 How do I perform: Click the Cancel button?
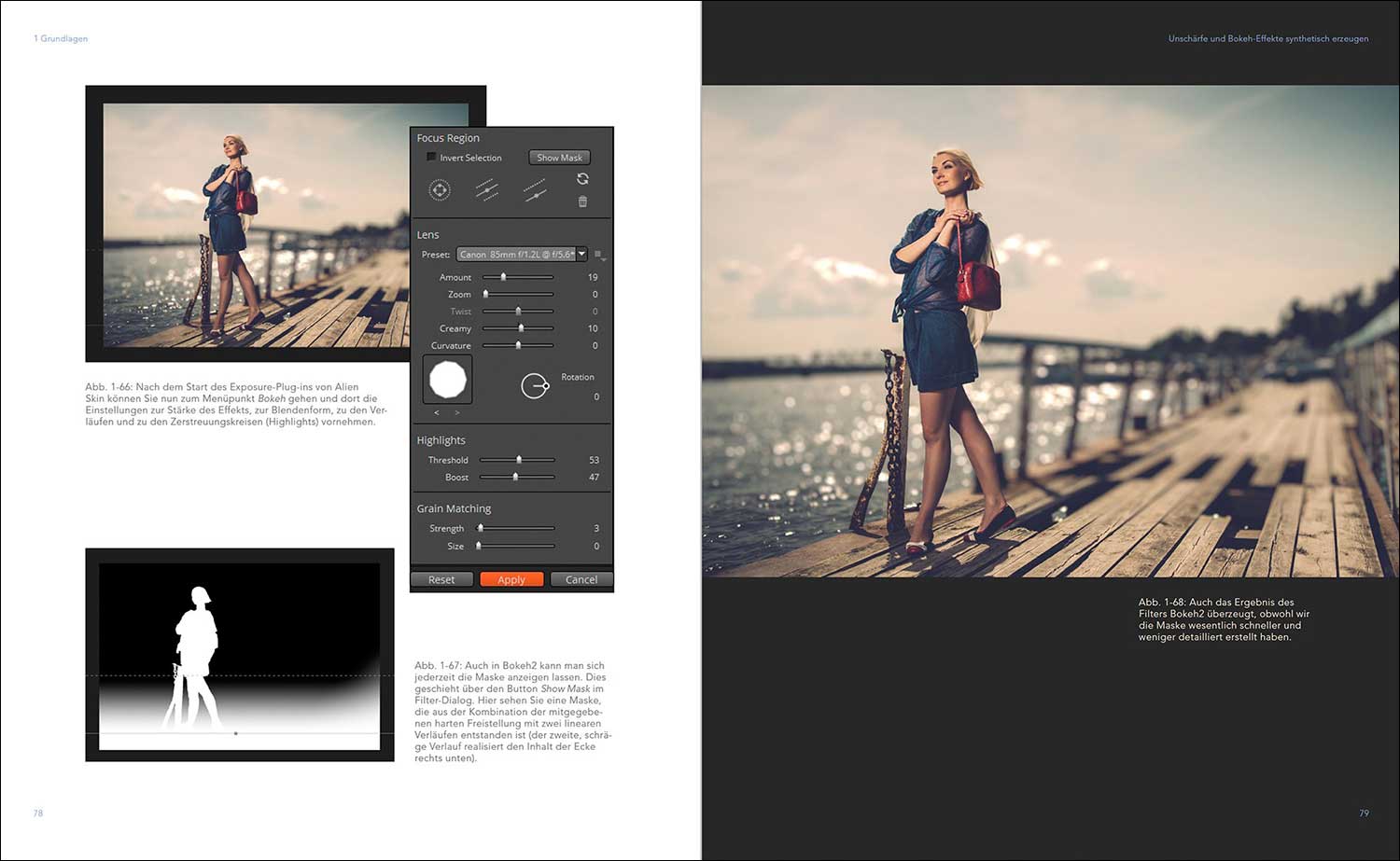coord(581,579)
